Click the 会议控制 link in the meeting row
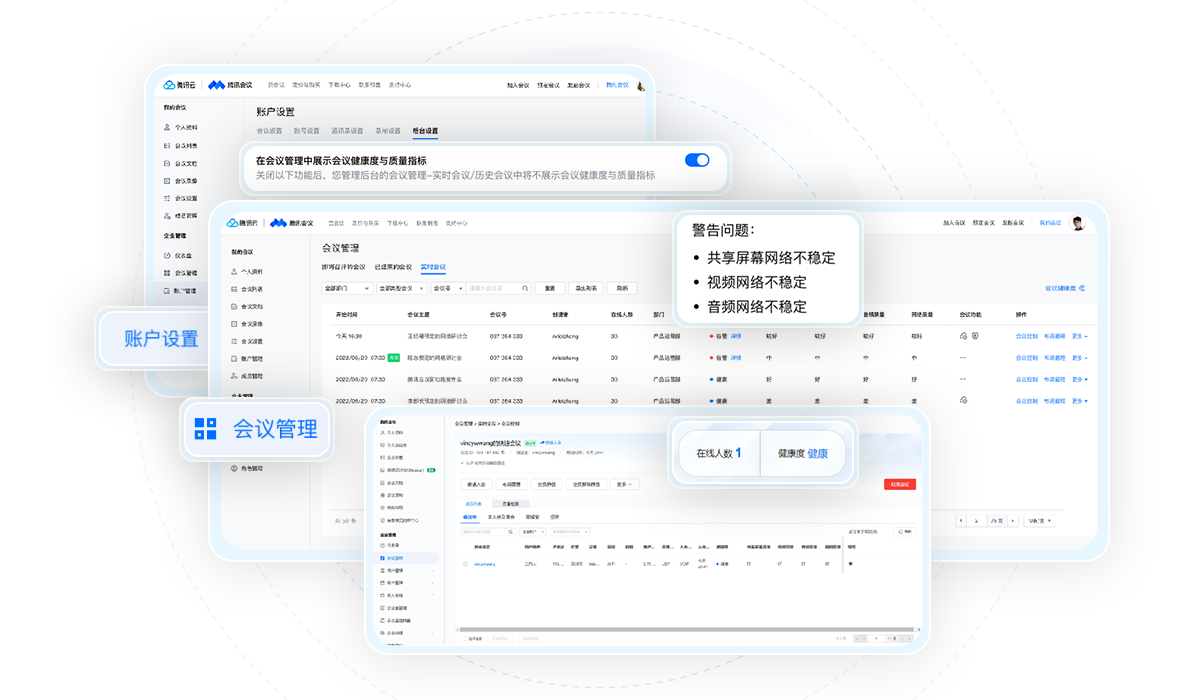Image resolution: width=1200 pixels, height=700 pixels. point(1027,336)
